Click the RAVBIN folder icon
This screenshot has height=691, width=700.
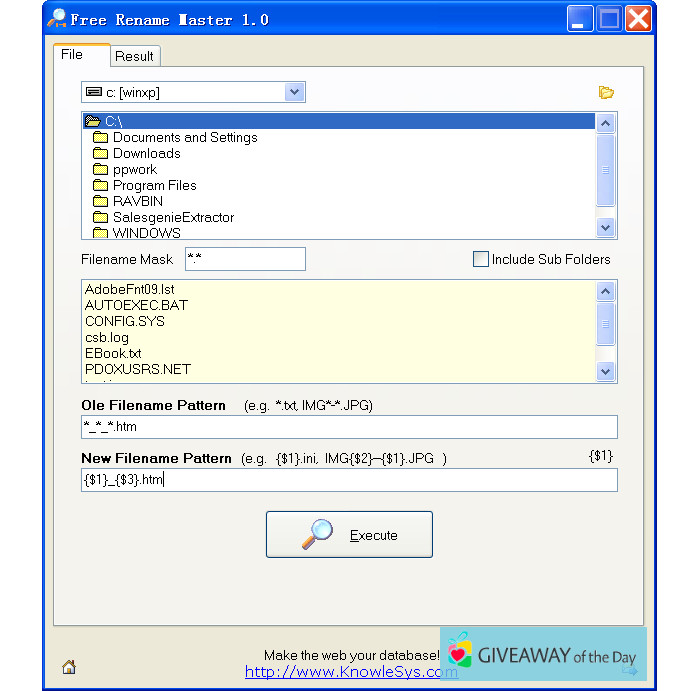pos(100,202)
